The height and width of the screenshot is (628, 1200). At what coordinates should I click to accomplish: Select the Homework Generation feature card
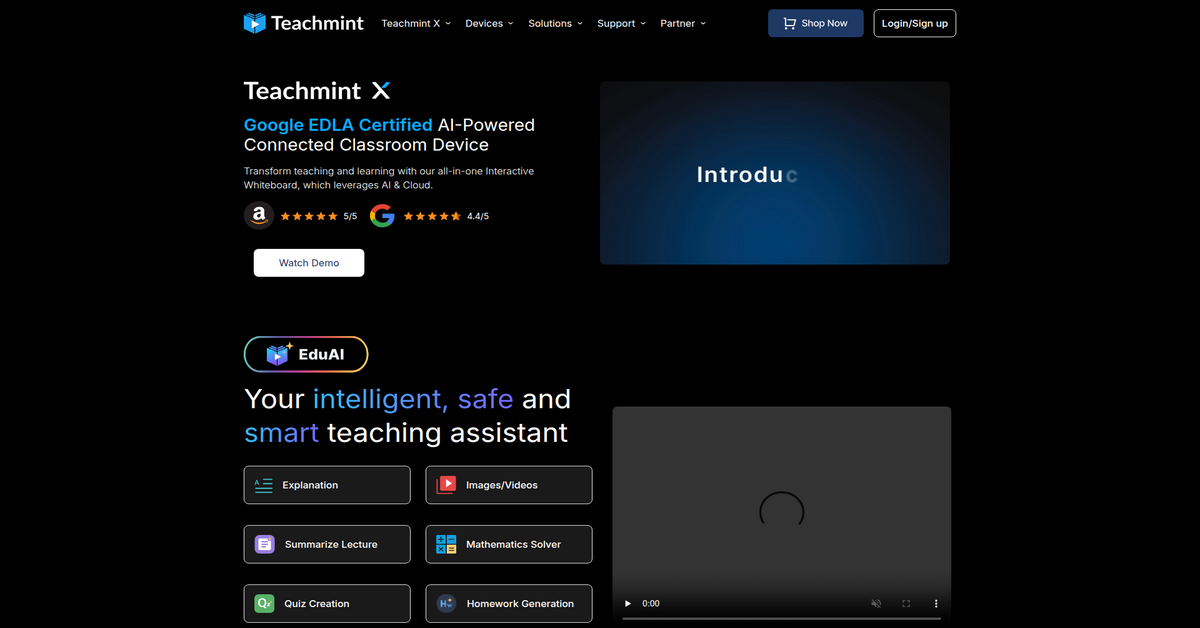pyautogui.click(x=509, y=603)
